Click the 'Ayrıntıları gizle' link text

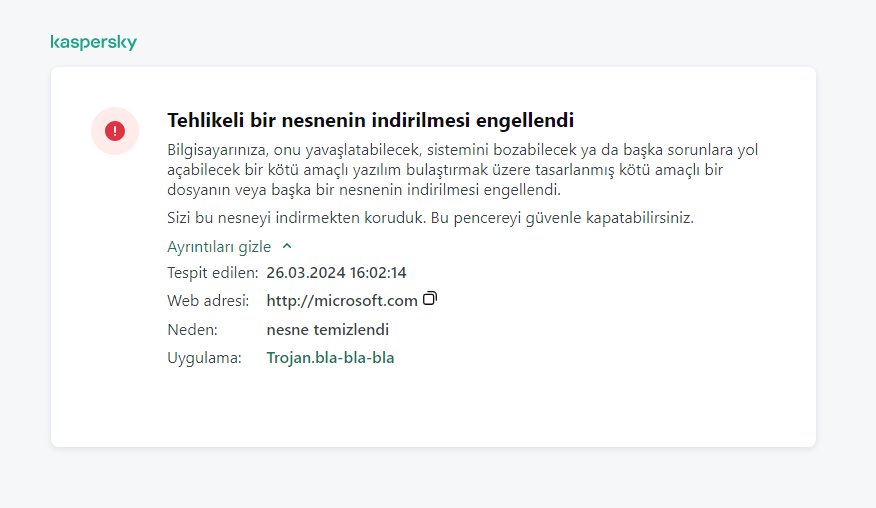click(x=219, y=246)
